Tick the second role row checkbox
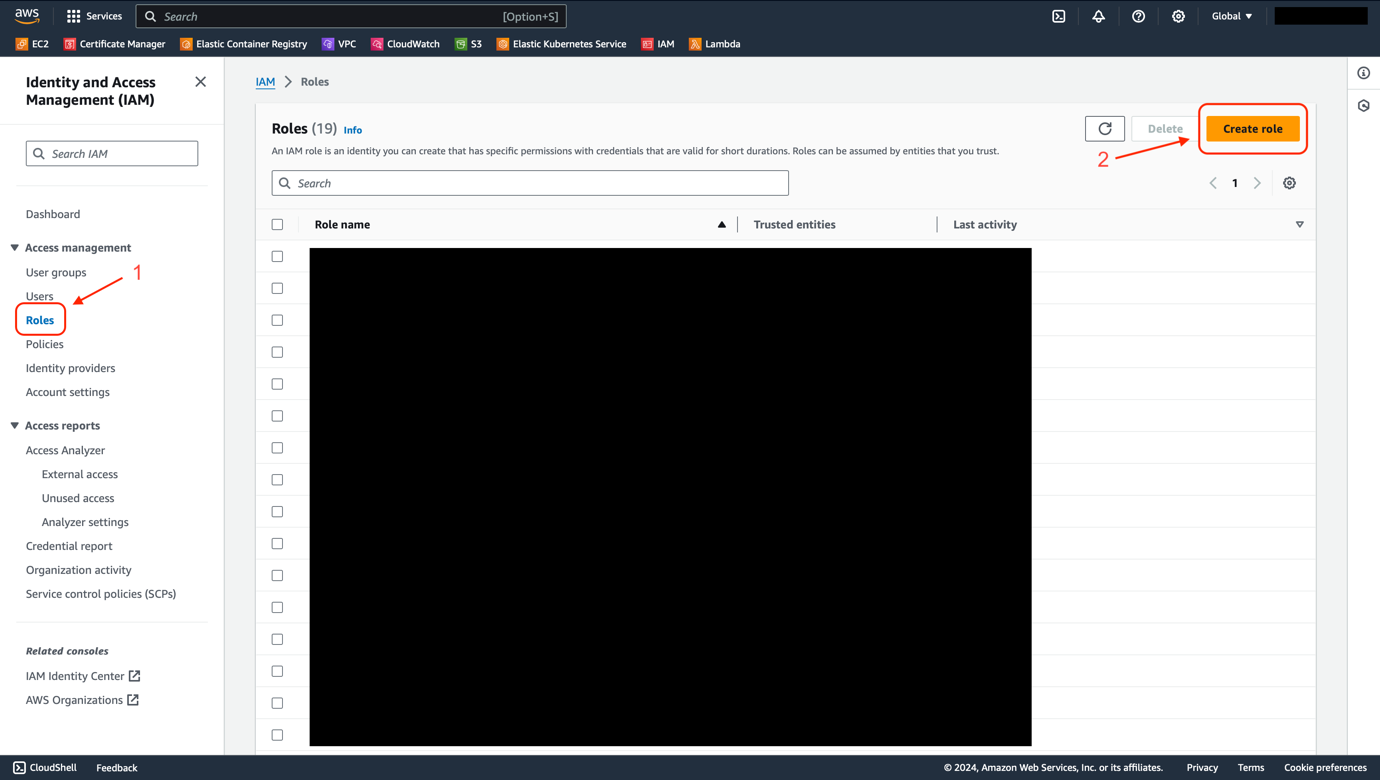 (278, 289)
